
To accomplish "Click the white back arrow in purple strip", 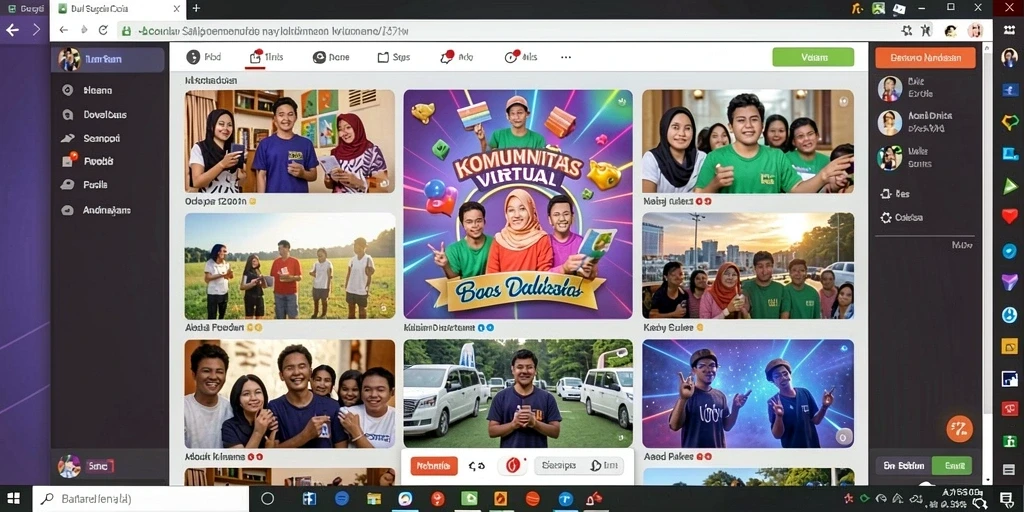I will click(x=12, y=30).
